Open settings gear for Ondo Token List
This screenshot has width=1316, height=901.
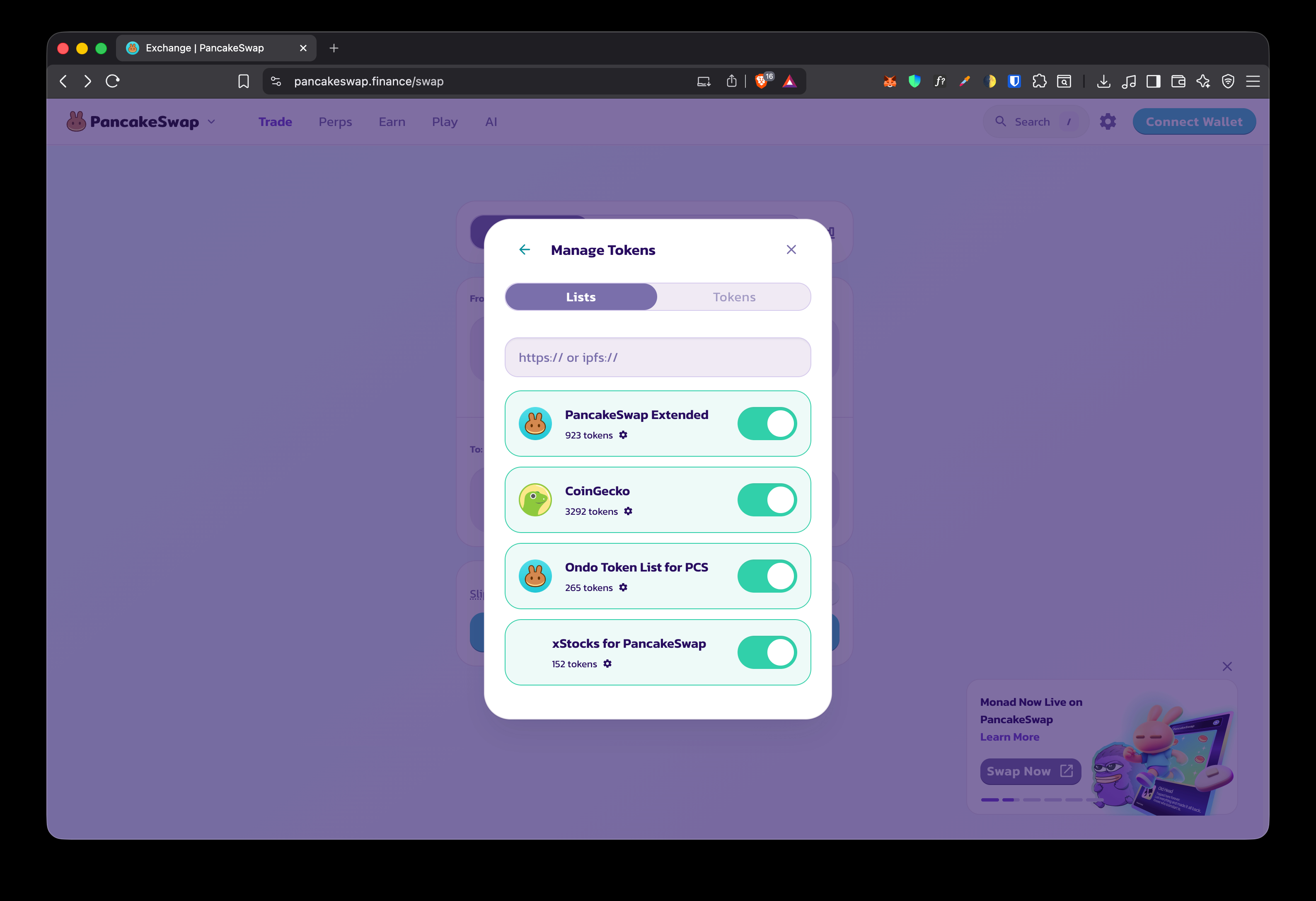(x=624, y=588)
